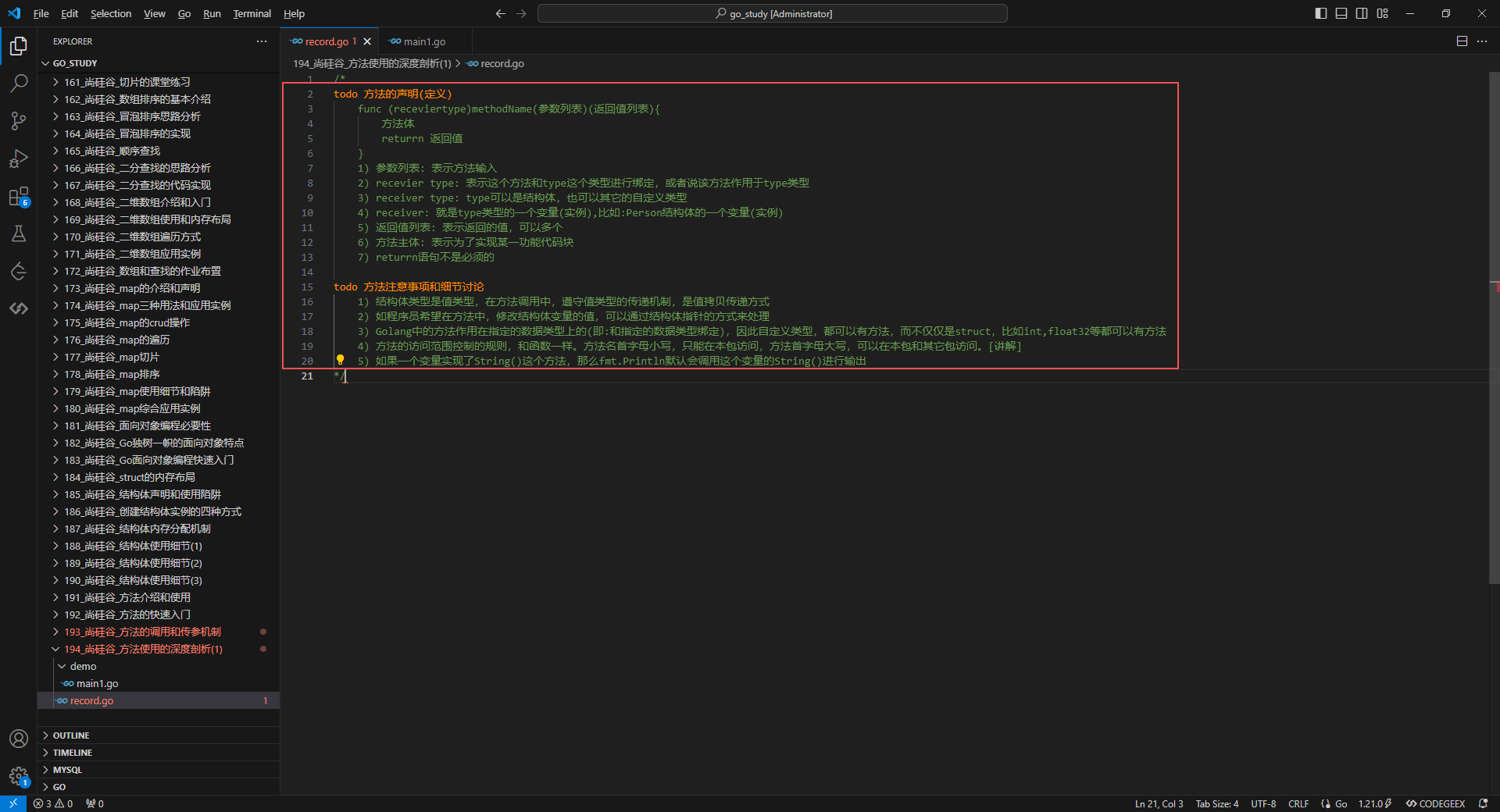Image resolution: width=1500 pixels, height=812 pixels.
Task: Open the Accounts menu icon
Action: 19,739
